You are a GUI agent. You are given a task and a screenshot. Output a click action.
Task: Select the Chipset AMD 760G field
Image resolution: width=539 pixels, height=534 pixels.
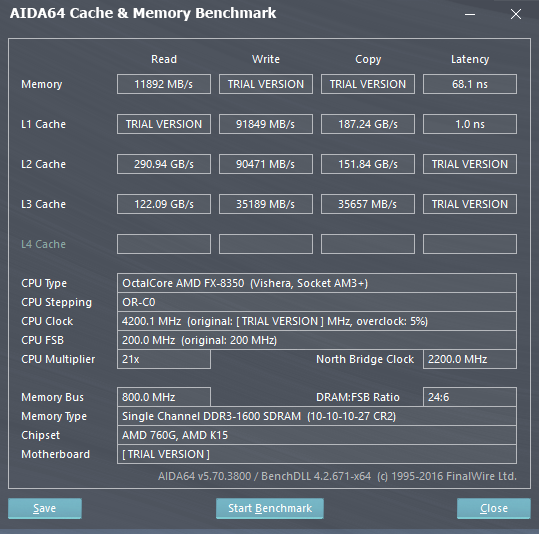tap(317, 435)
